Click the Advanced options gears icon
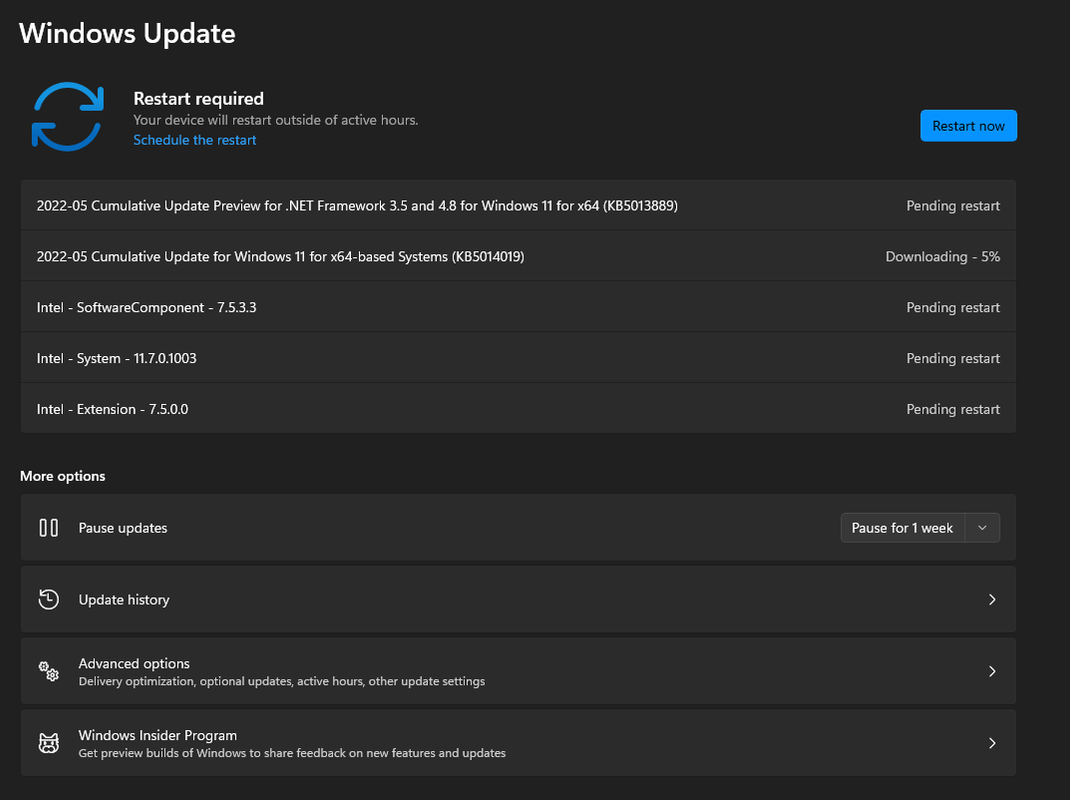1070x800 pixels. (48, 671)
